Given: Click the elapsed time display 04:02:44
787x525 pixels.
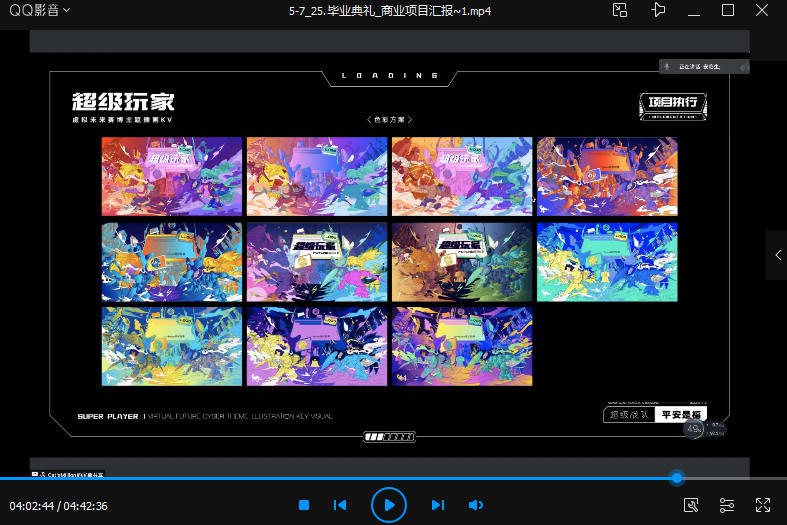Looking at the screenshot, I should coord(29,506).
